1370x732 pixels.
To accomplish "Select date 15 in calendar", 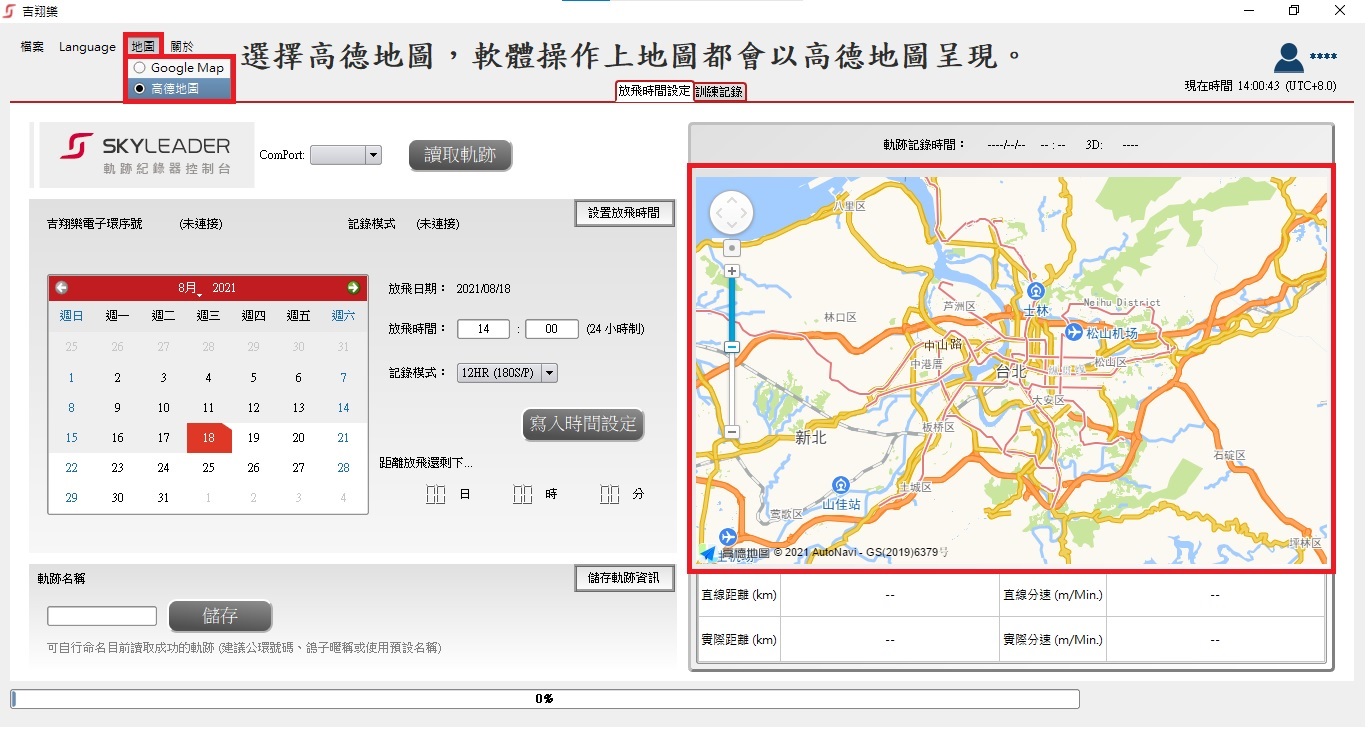I will pos(71,438).
